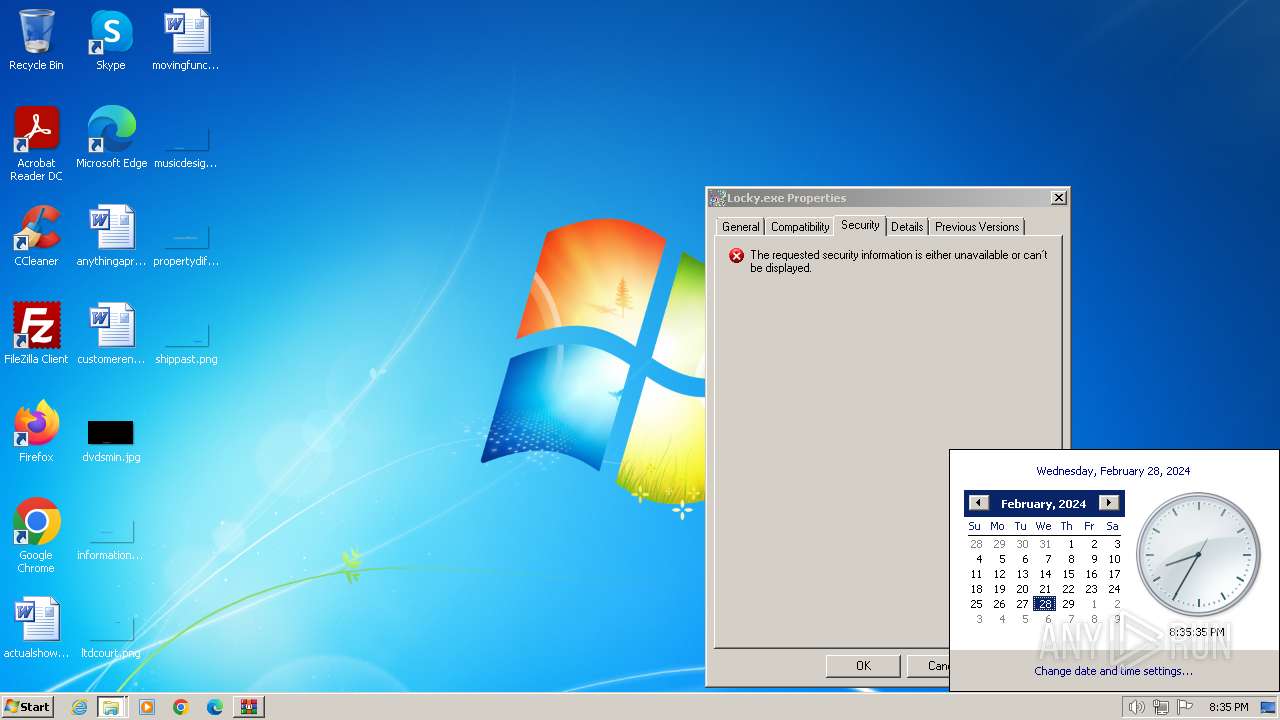Viewport: 1280px width, 720px height.
Task: Select February 16 in the calendar
Action: pyautogui.click(x=1091, y=574)
